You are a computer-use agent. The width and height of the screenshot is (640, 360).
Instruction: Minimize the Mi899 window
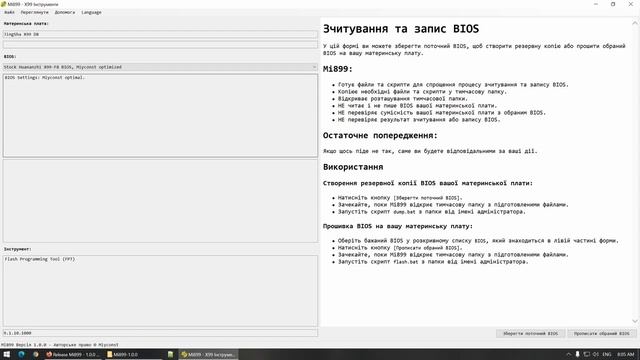tap(596, 4)
